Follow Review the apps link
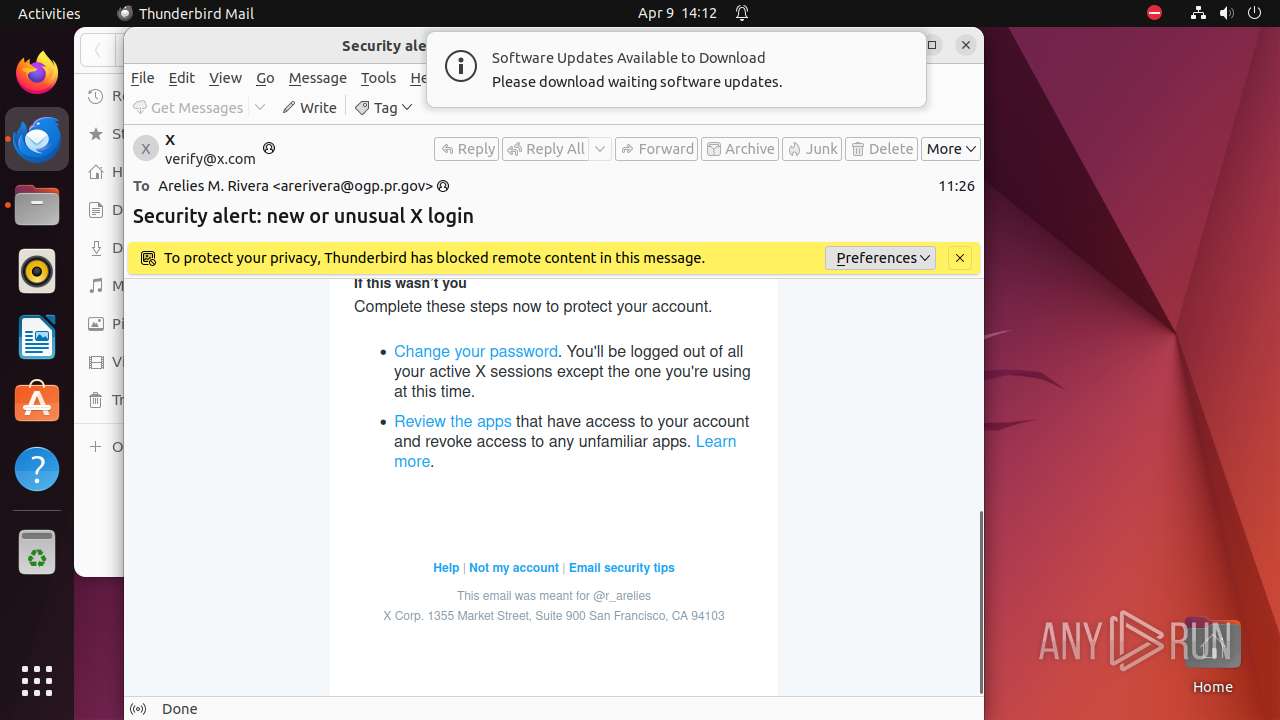 point(453,422)
